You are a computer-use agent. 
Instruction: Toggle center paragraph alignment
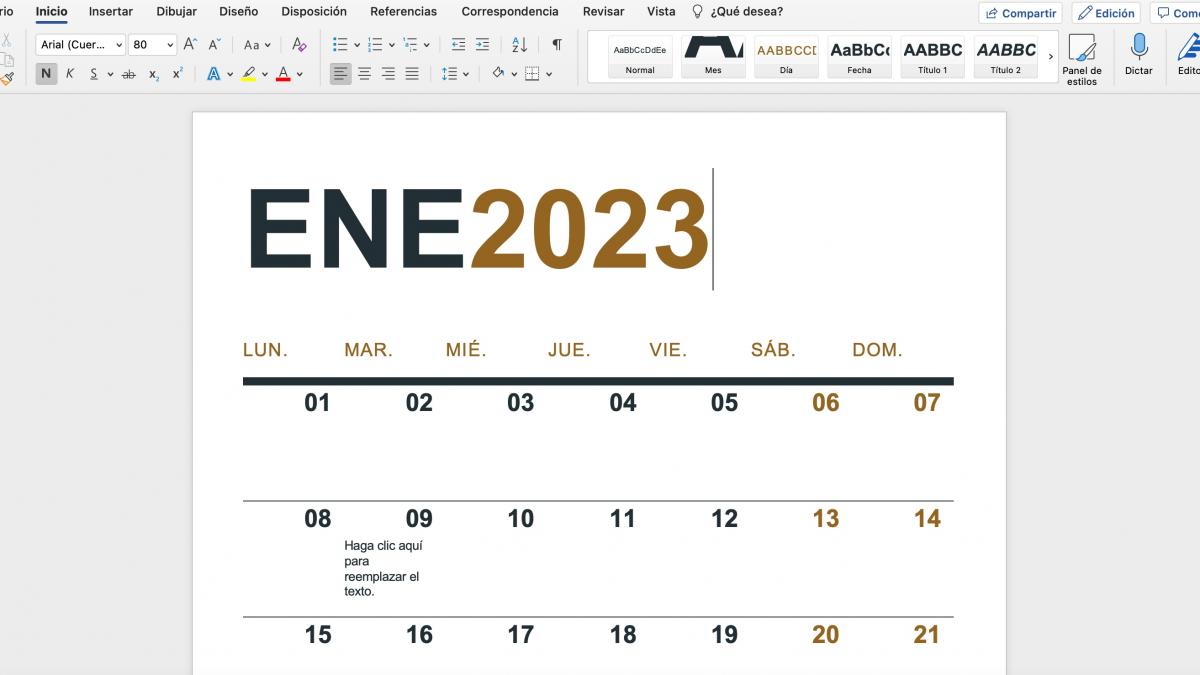364,72
